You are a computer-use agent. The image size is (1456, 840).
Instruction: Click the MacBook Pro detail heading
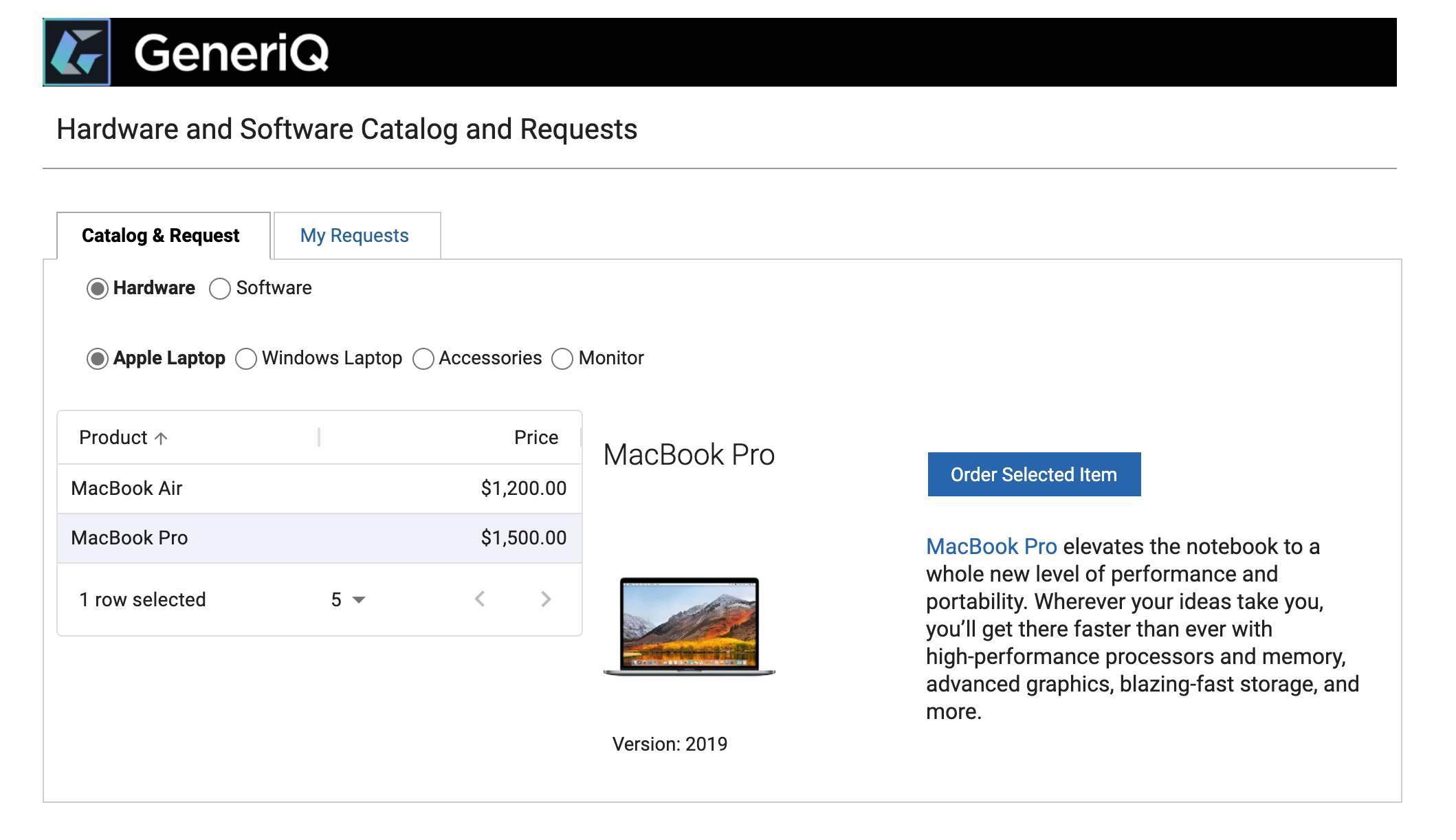tap(689, 455)
